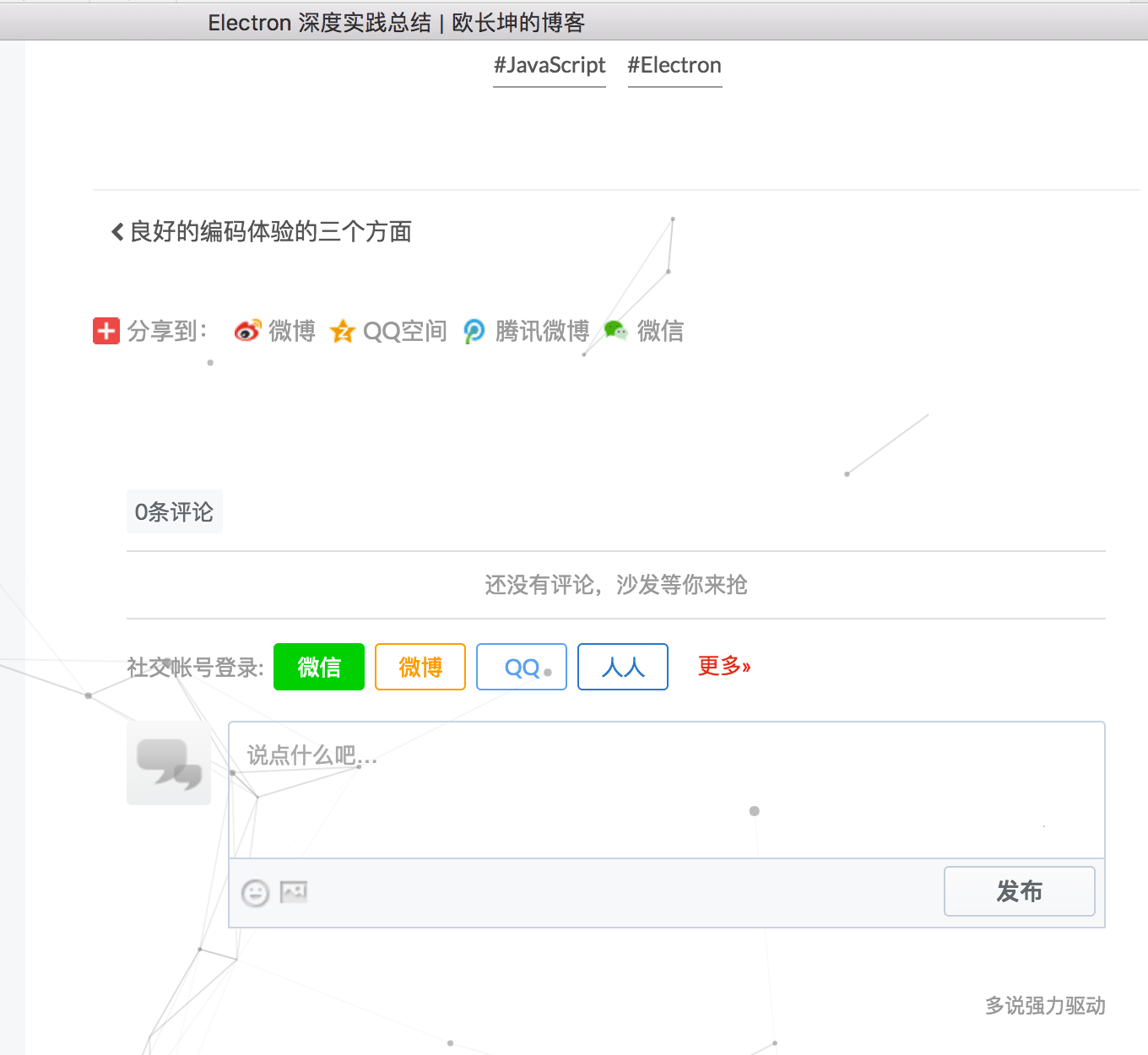Click the QQ空间 star icon

[x=343, y=331]
